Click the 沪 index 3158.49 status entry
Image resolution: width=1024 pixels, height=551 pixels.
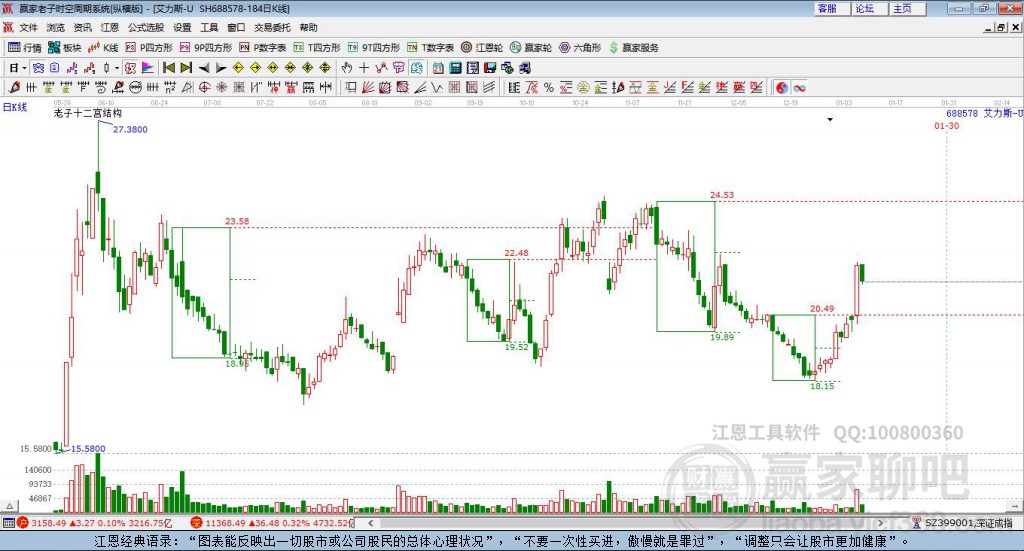point(95,523)
